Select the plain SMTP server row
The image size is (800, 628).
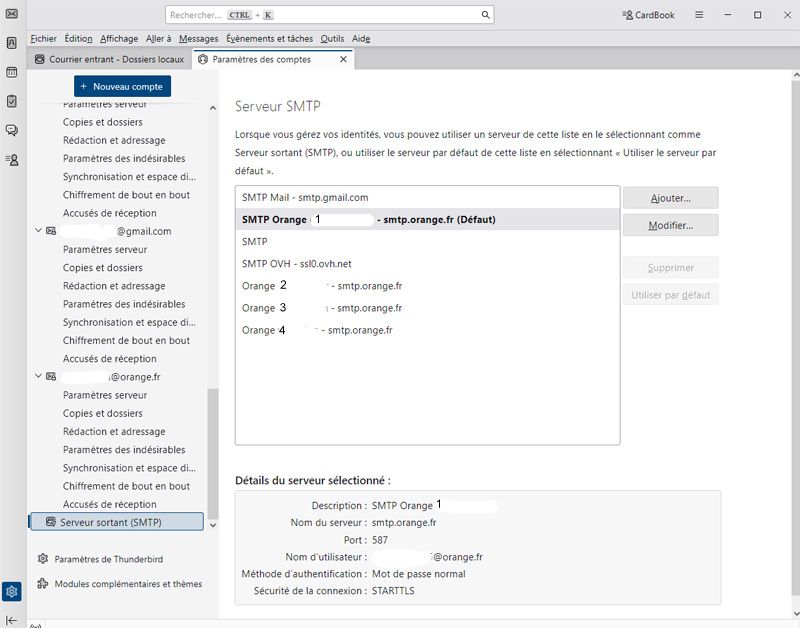(x=428, y=241)
